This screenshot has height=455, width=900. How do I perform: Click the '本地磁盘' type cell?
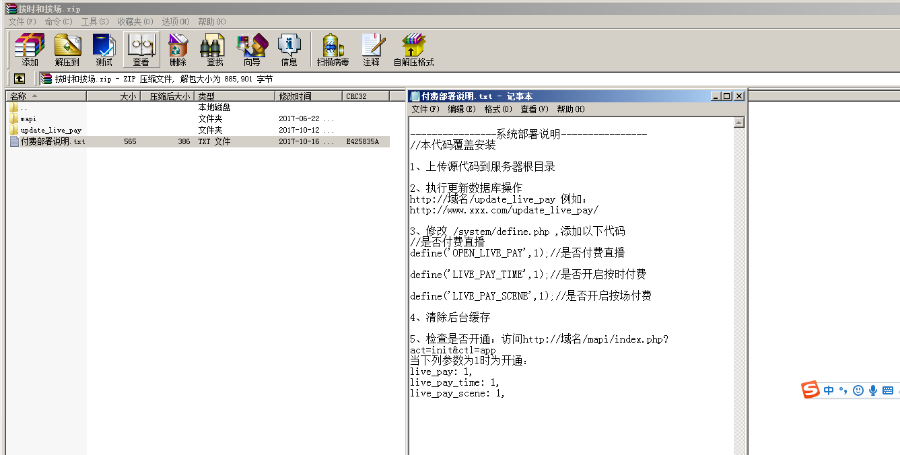point(214,107)
